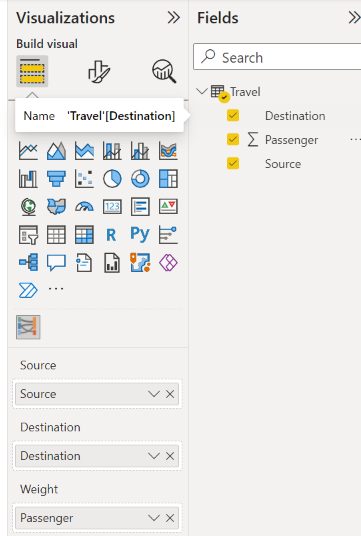
Task: Pick the Sankey custom visual icon
Action: coord(28,327)
